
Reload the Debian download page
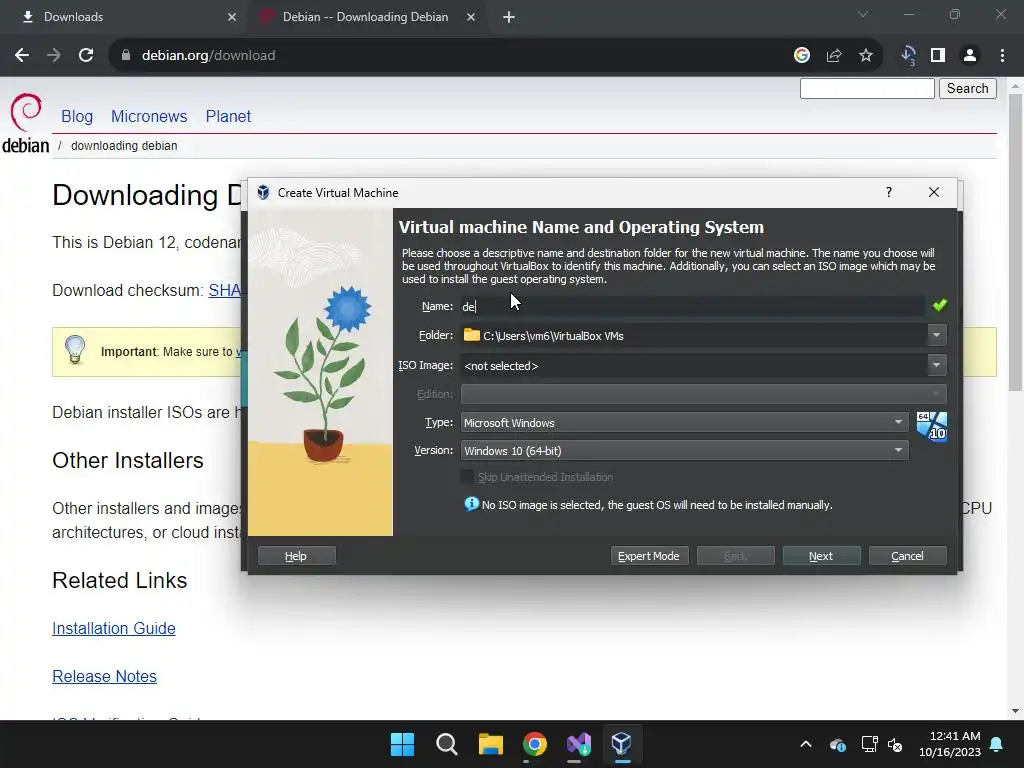click(86, 56)
